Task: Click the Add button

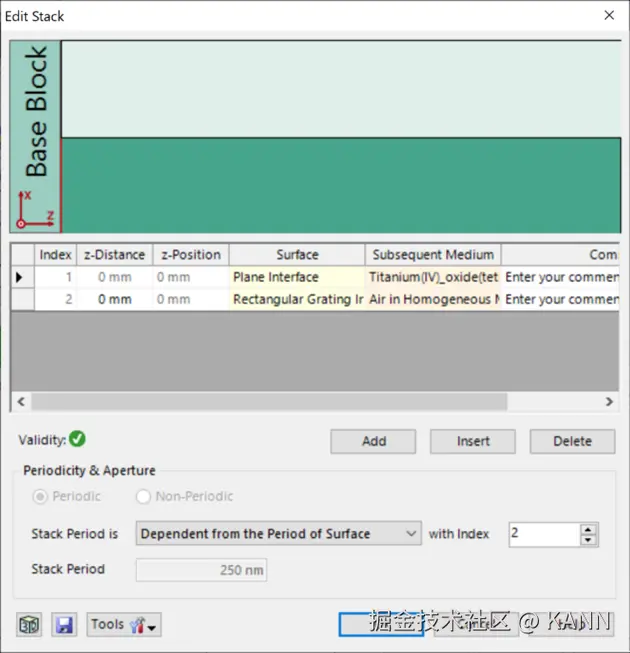Action: [373, 441]
